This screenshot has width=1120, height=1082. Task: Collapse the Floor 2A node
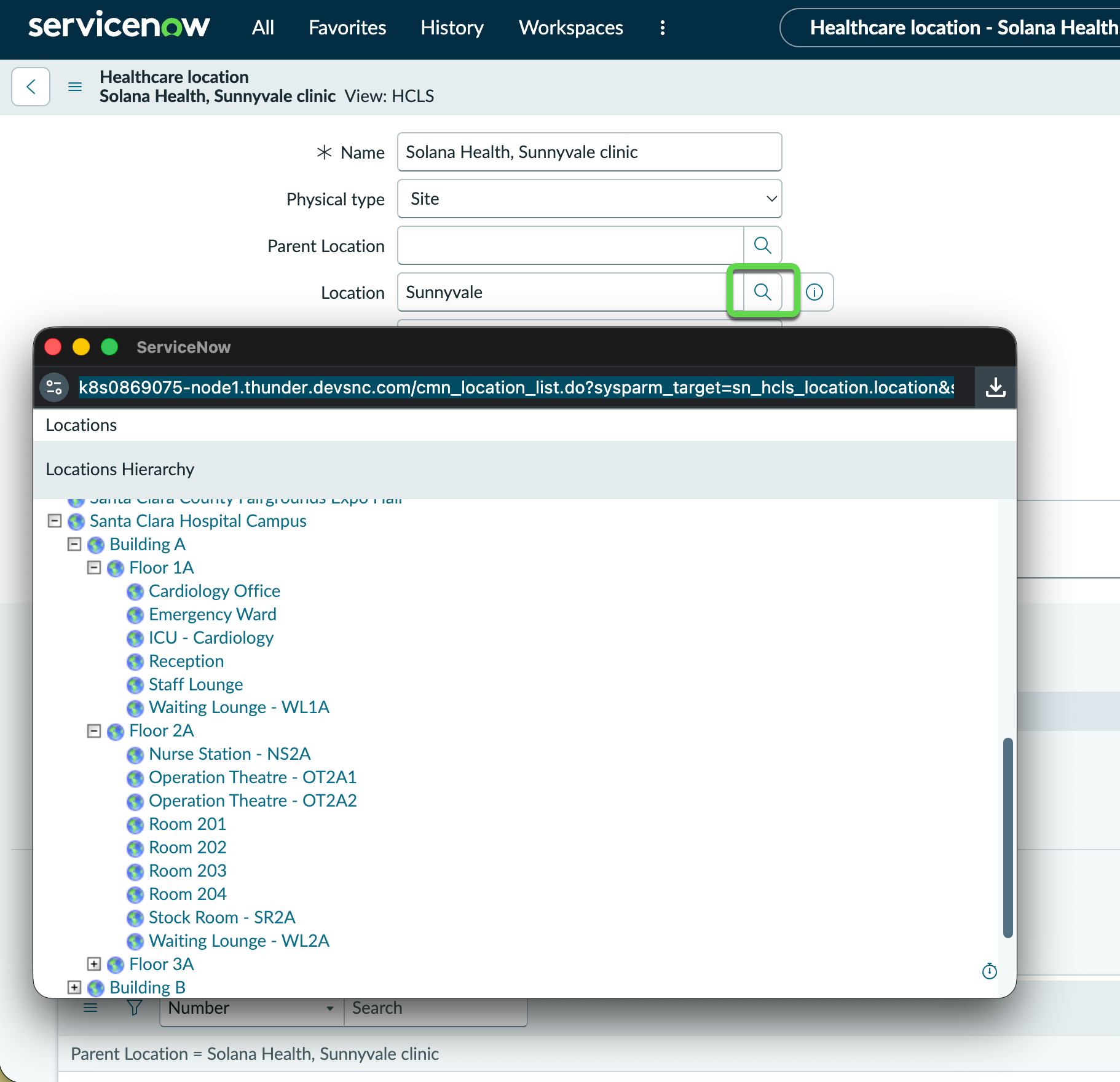coord(94,730)
